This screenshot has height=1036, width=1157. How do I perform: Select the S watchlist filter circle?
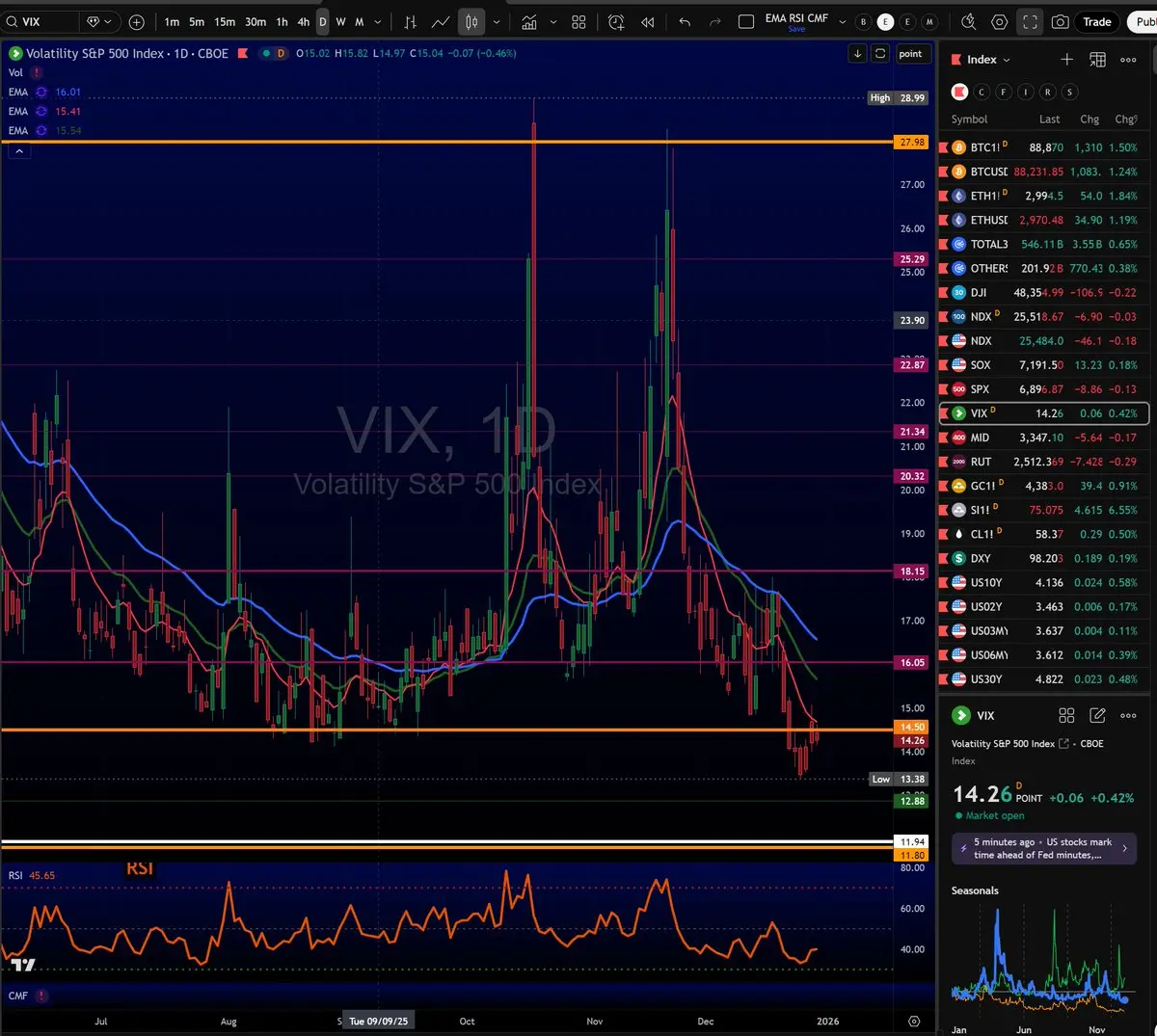click(x=1070, y=92)
